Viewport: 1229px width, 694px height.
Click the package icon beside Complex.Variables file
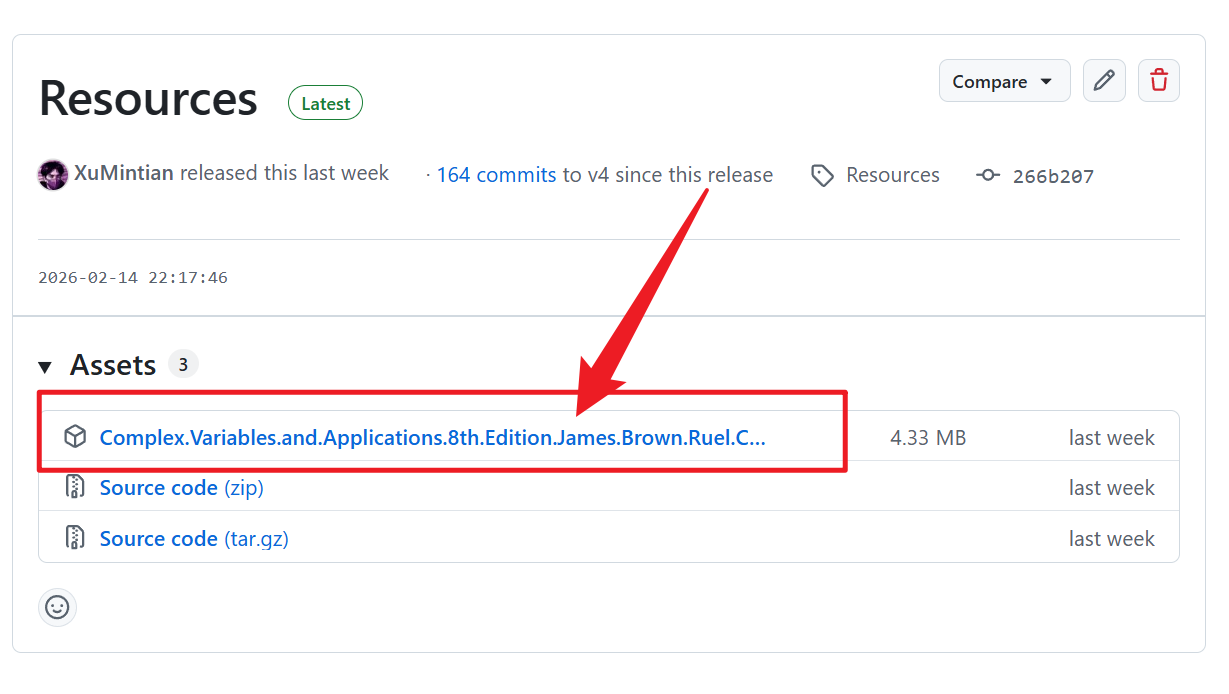tap(75, 437)
